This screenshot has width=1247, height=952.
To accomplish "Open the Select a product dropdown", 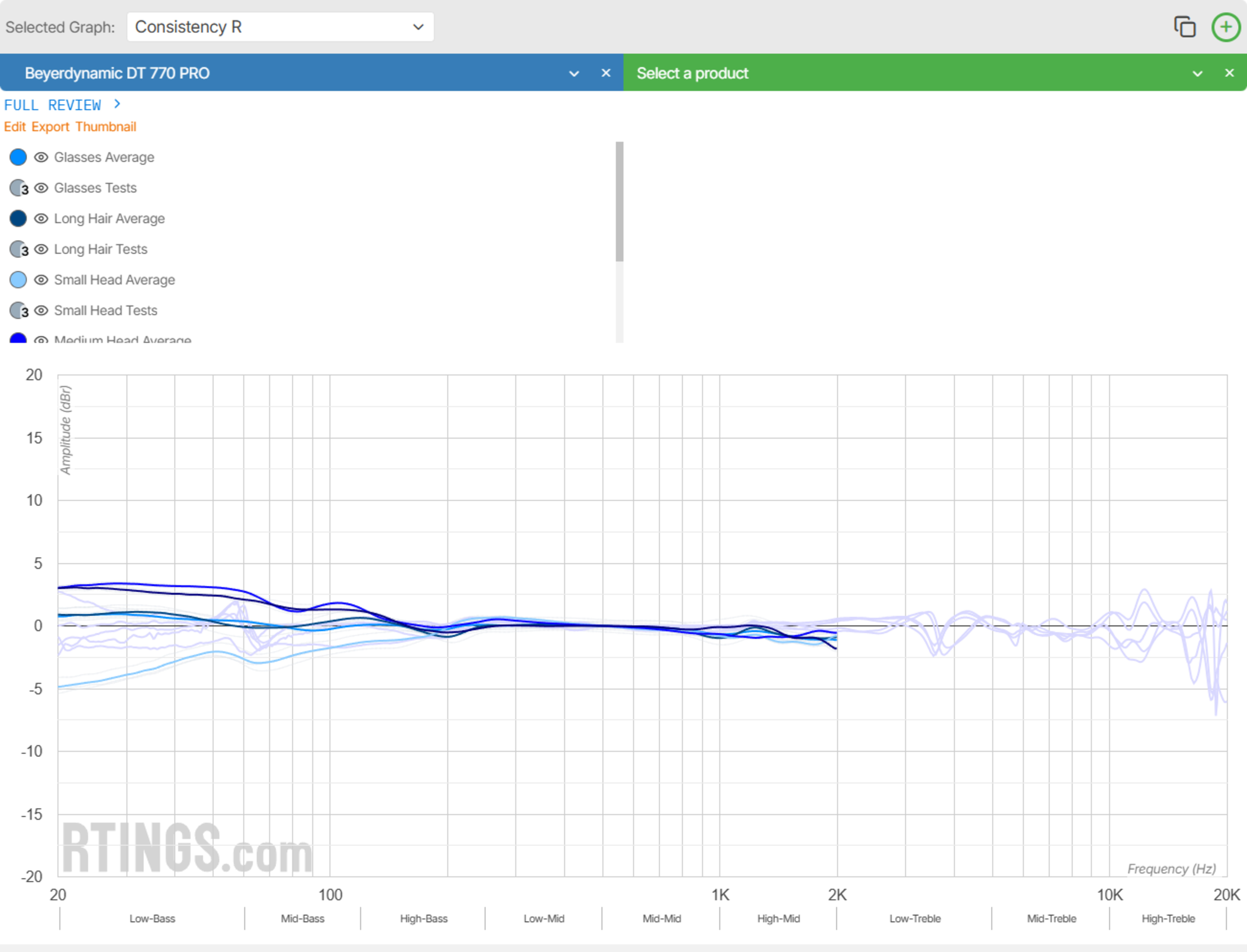I will 1197,73.
